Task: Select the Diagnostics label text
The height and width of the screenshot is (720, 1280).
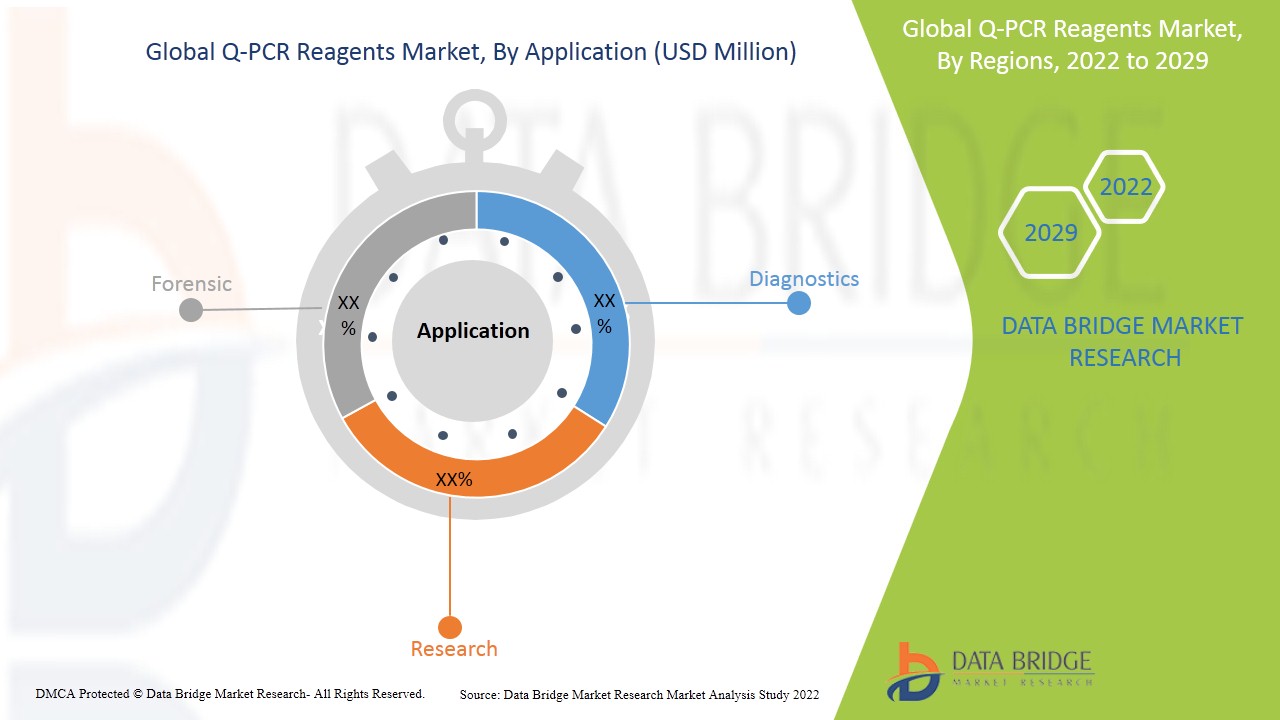Action: (x=805, y=279)
